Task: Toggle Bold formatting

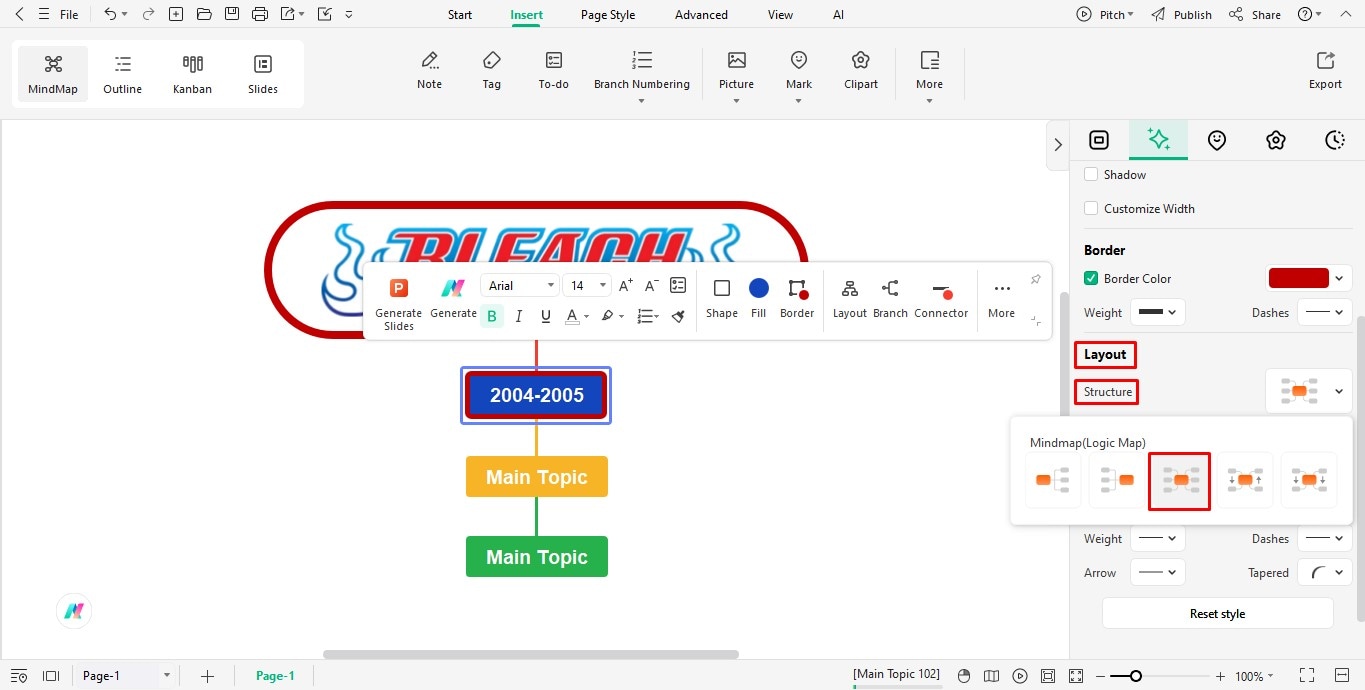Action: pyautogui.click(x=492, y=316)
